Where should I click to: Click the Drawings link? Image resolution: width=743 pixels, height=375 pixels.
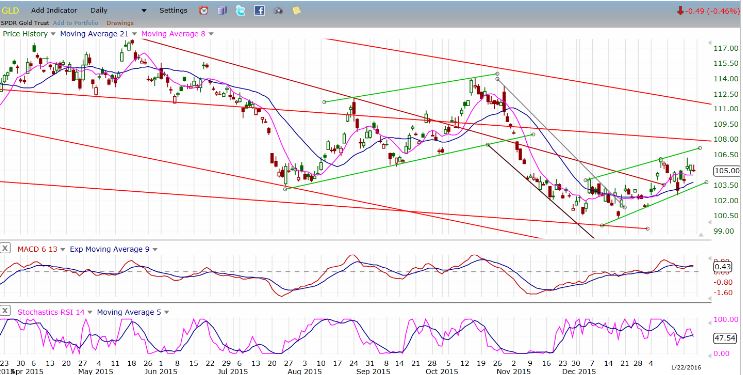click(x=120, y=23)
